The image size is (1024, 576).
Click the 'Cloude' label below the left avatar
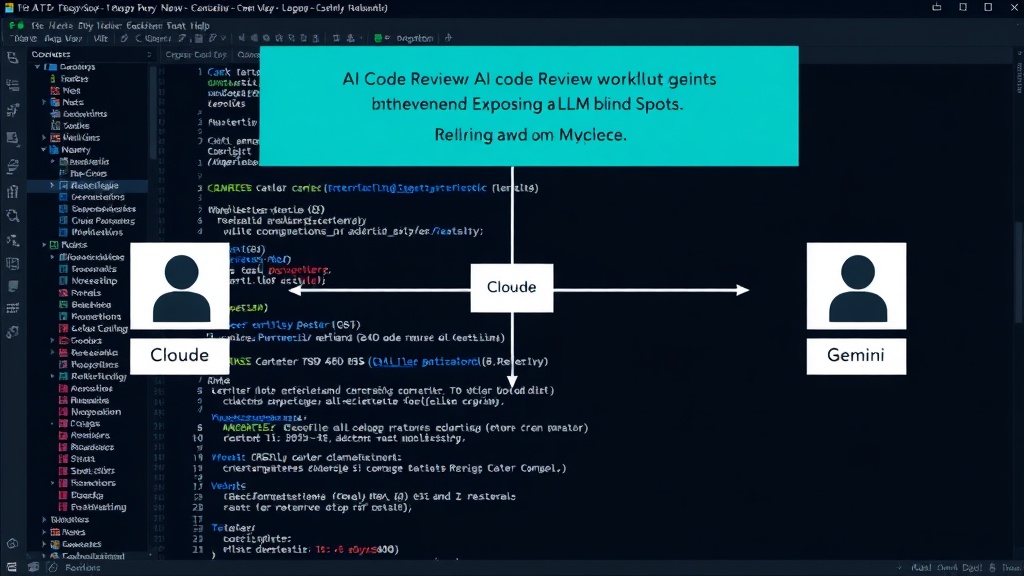pos(180,356)
